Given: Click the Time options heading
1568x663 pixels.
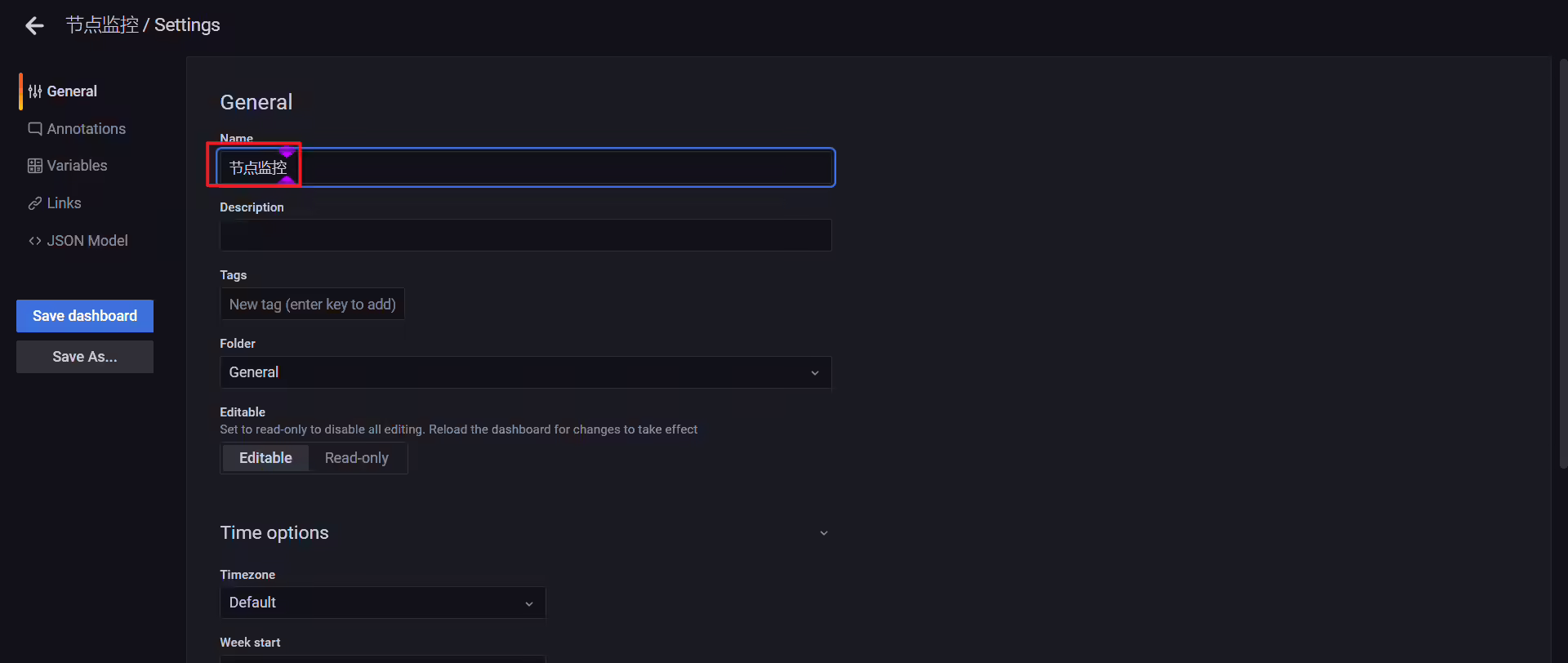Looking at the screenshot, I should [x=274, y=532].
